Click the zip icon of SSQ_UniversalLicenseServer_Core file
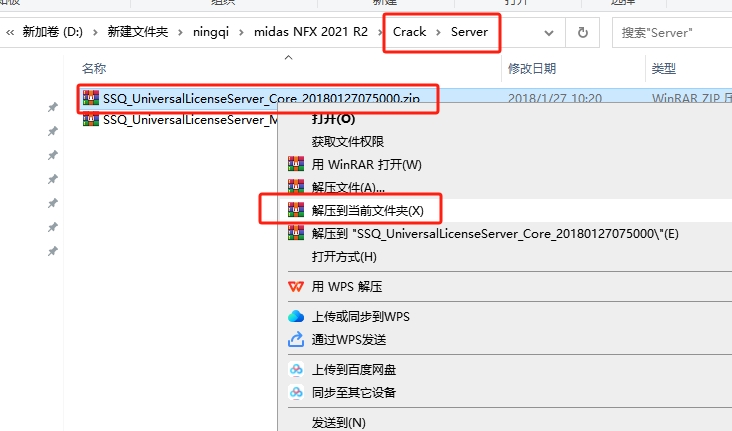This screenshot has width=732, height=431. tap(91, 98)
